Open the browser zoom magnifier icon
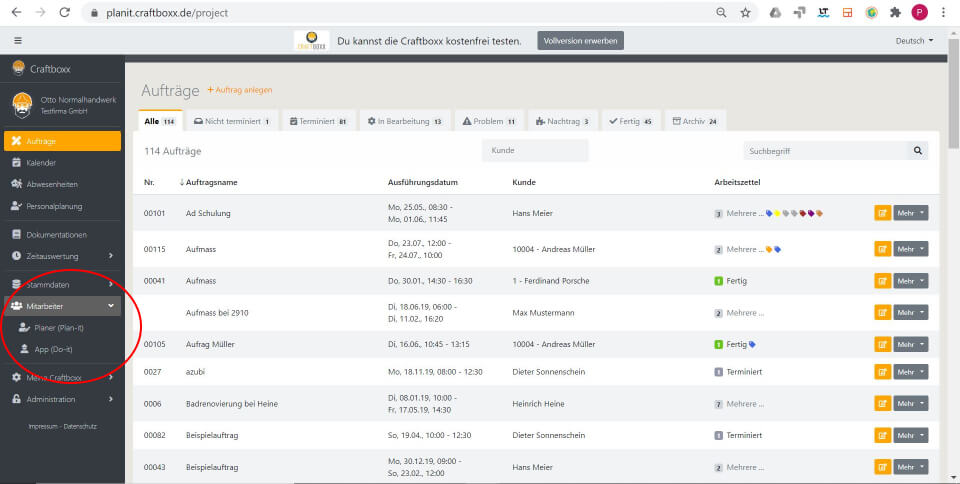Image resolution: width=960 pixels, height=484 pixels. (x=721, y=12)
